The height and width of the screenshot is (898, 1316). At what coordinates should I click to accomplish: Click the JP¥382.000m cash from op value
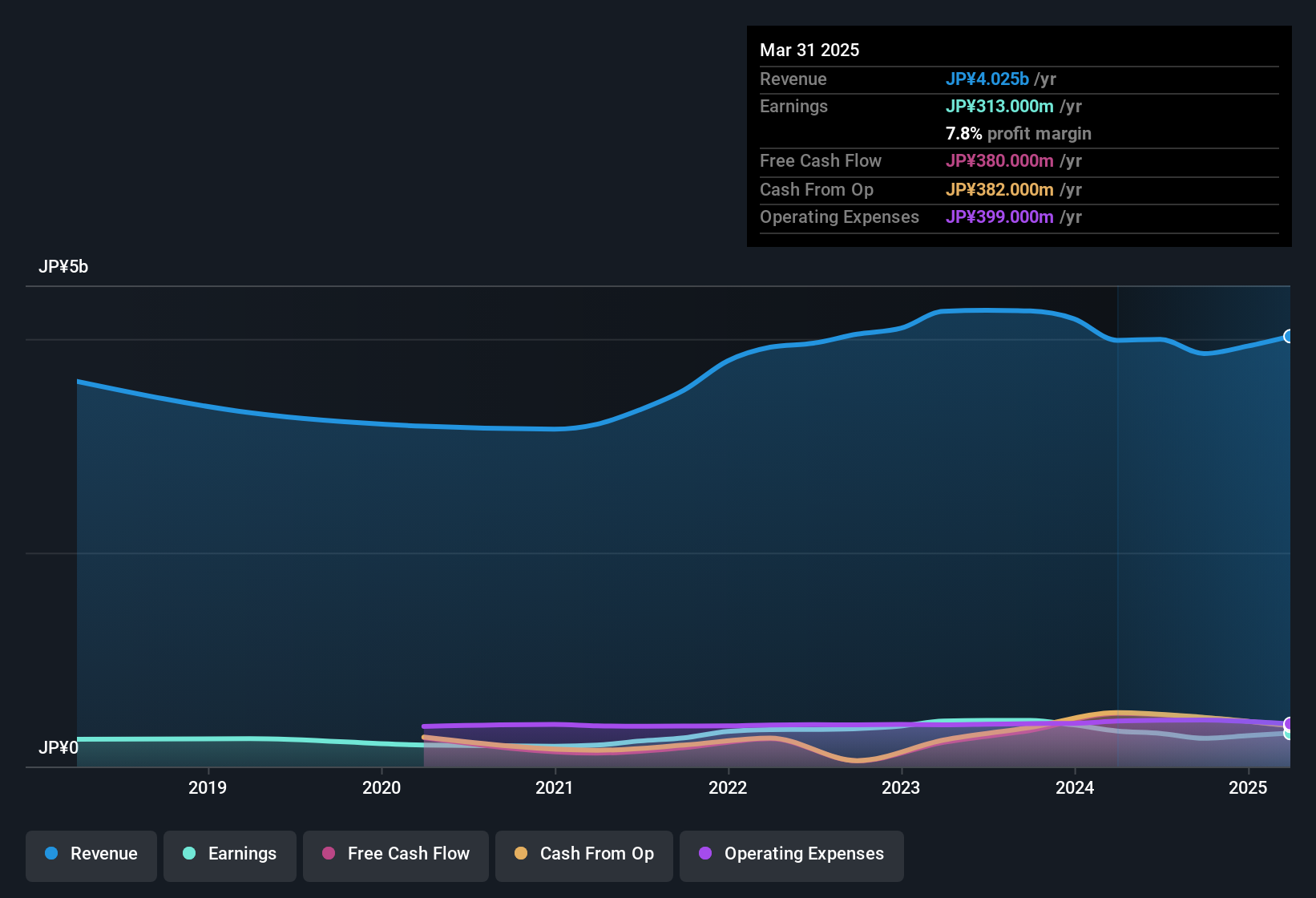999,189
